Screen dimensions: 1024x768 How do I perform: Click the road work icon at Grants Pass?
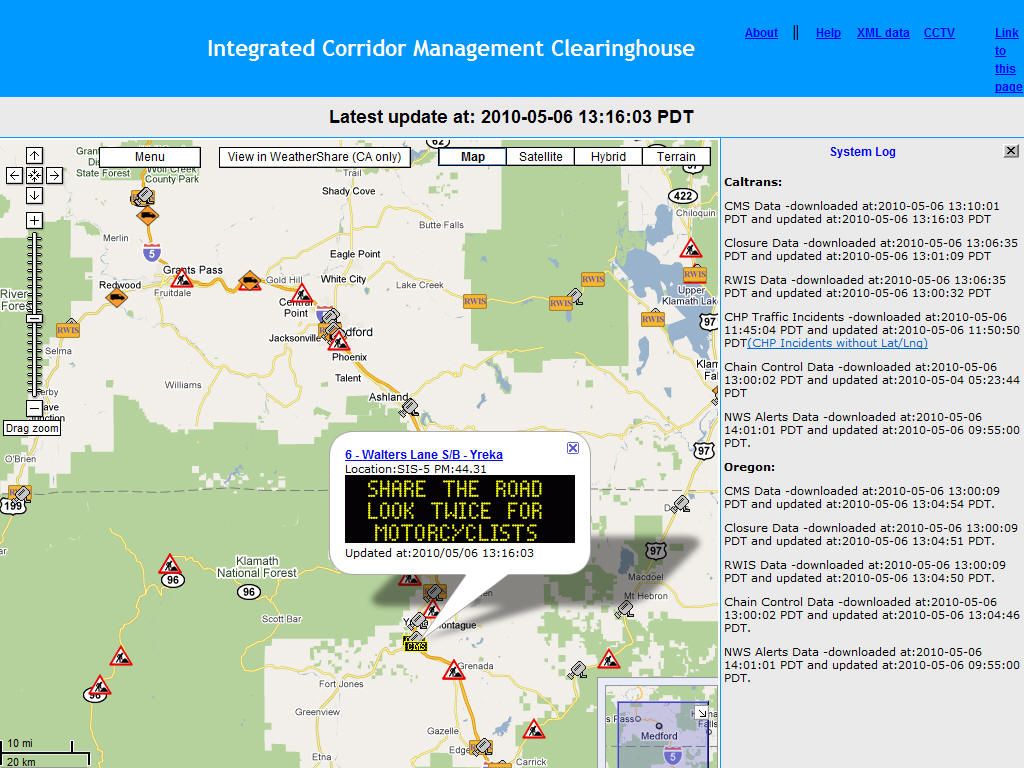(x=181, y=280)
